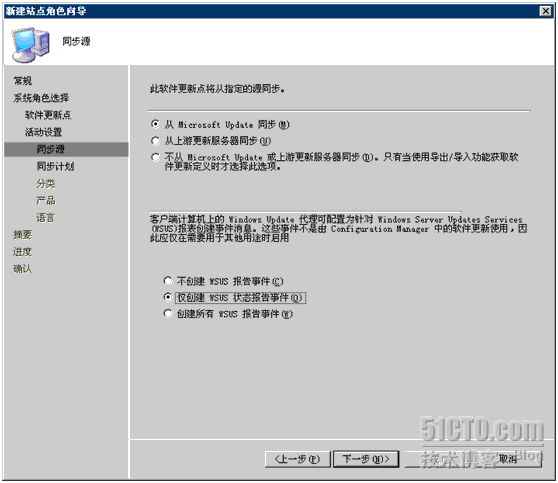This screenshot has height=483, width=558.
Task: Open 常规 step in wizard sidebar
Action: point(23,81)
